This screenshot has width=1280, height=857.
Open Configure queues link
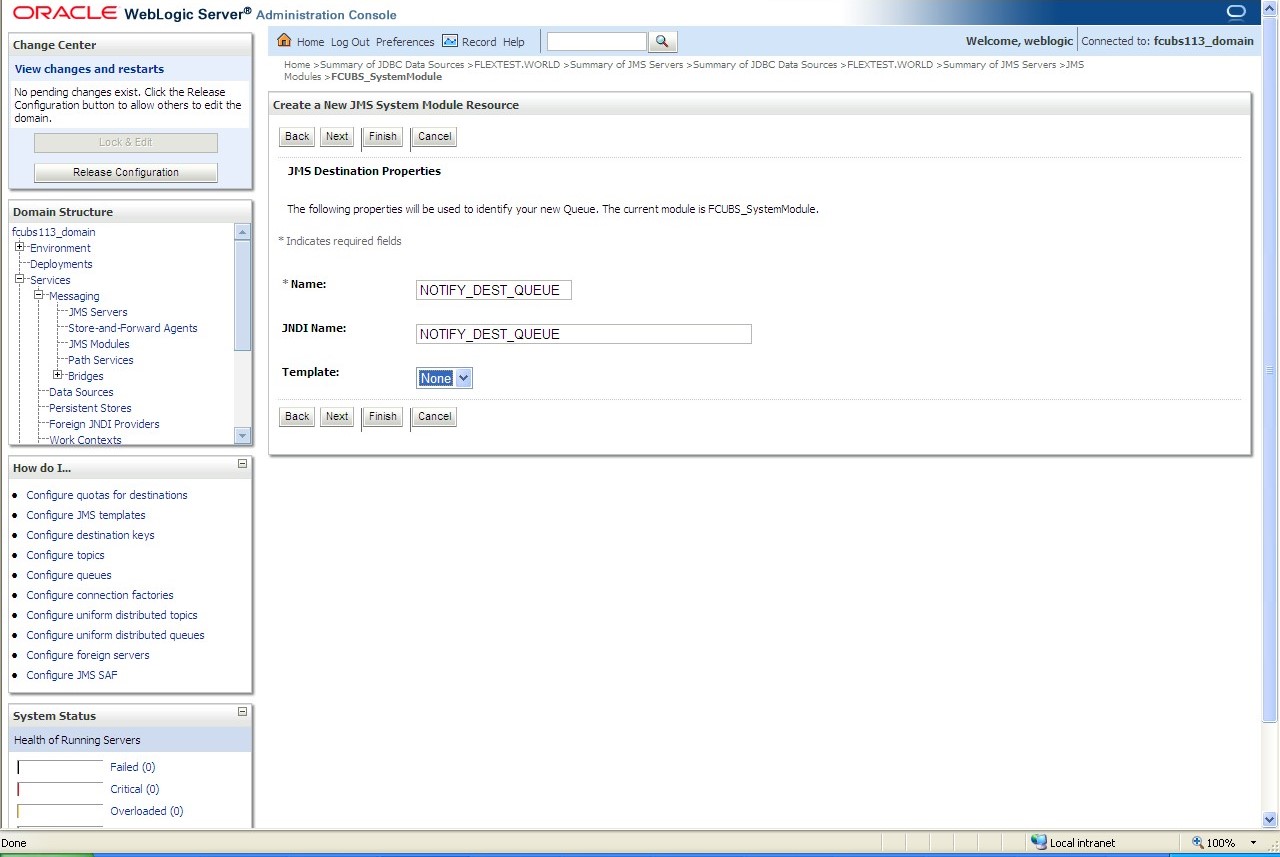(x=69, y=575)
